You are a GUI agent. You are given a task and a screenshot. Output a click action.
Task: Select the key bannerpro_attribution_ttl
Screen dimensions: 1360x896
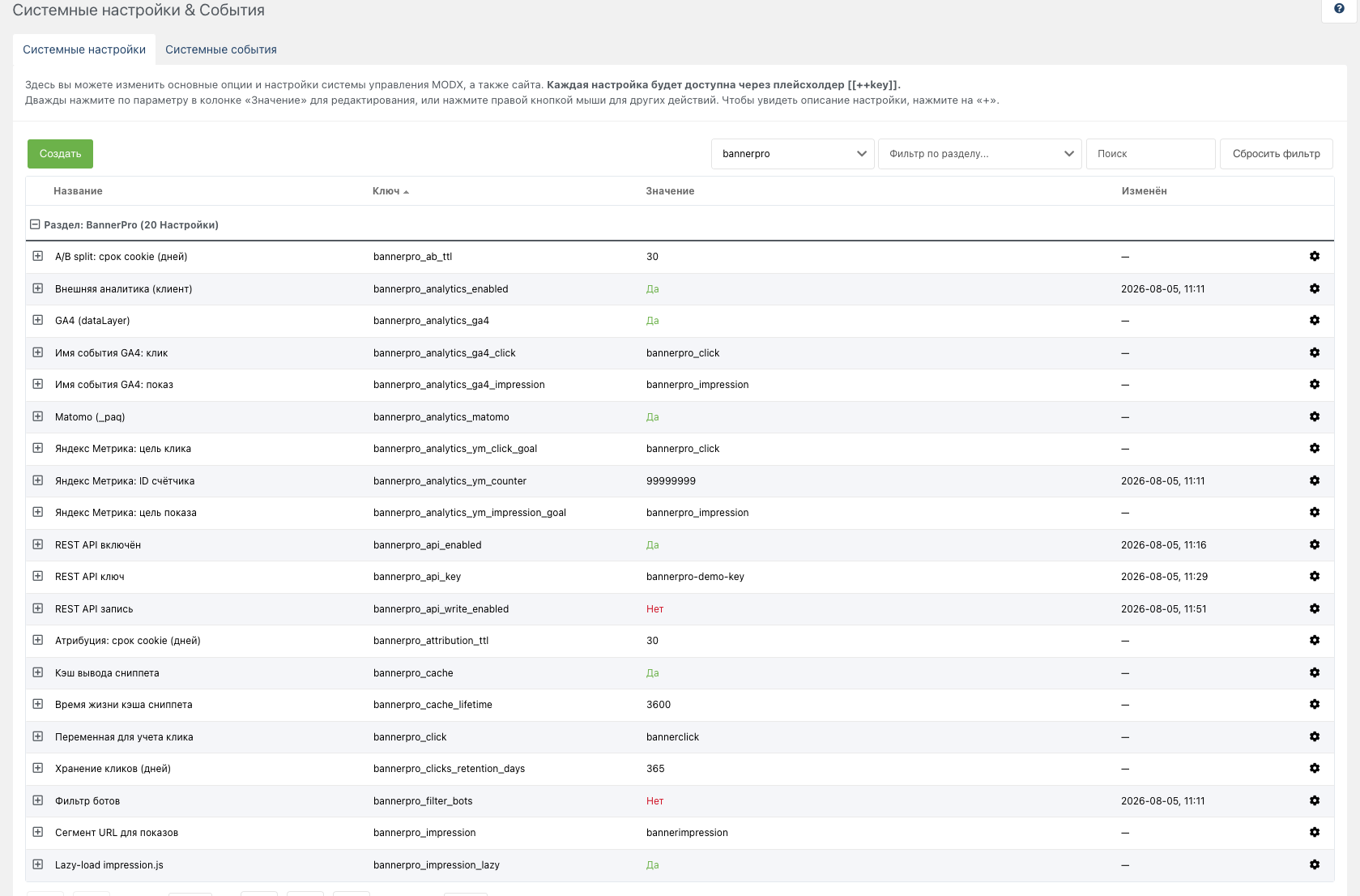coord(431,641)
